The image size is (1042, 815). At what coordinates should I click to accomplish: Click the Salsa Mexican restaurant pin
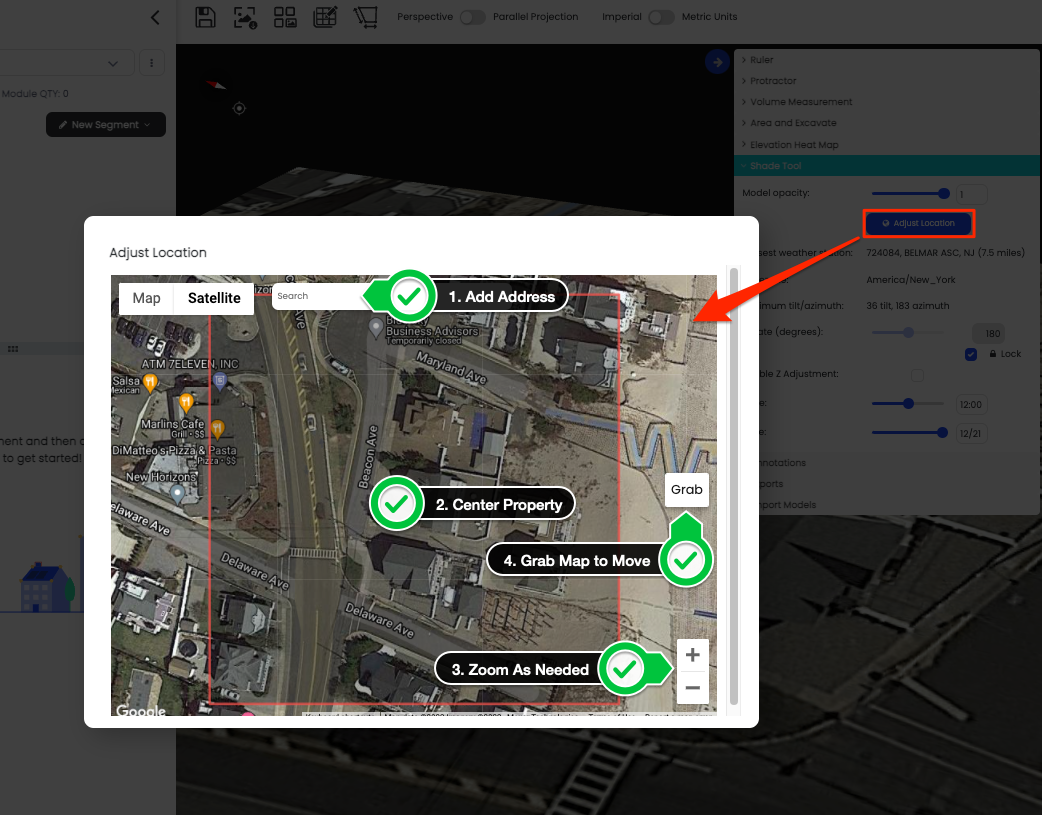click(x=151, y=382)
